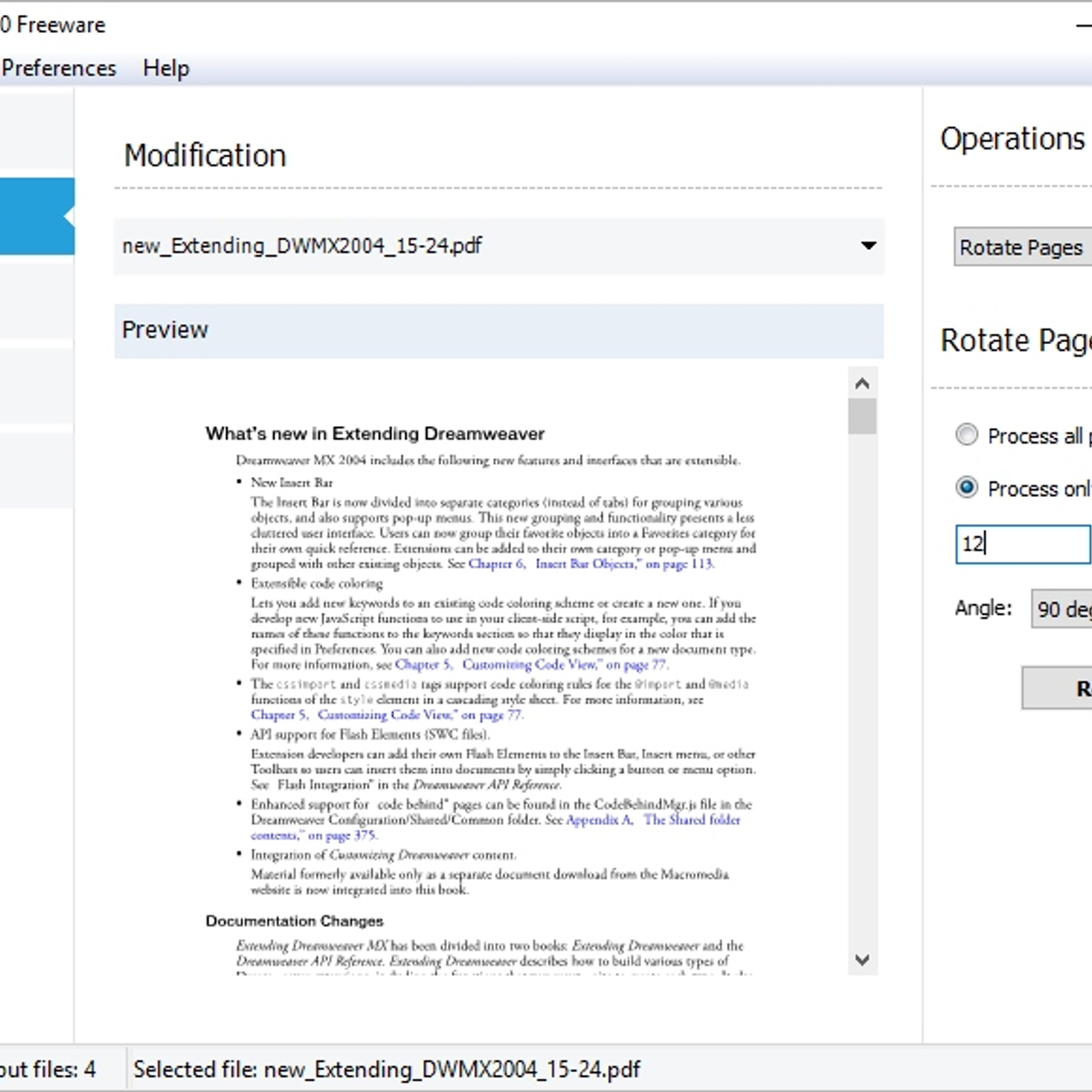Select the highlighted blue sidebar tab
This screenshot has width=1092, height=1092.
tap(37, 216)
